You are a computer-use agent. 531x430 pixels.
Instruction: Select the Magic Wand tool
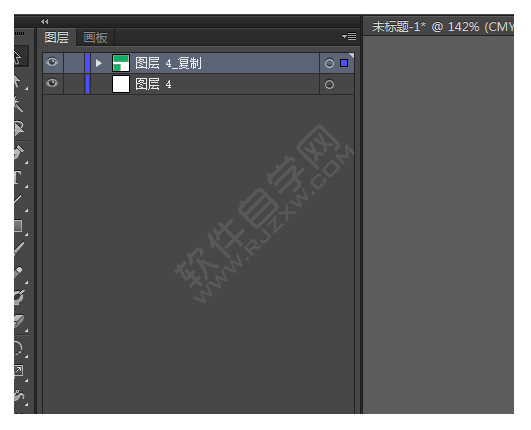[19, 104]
